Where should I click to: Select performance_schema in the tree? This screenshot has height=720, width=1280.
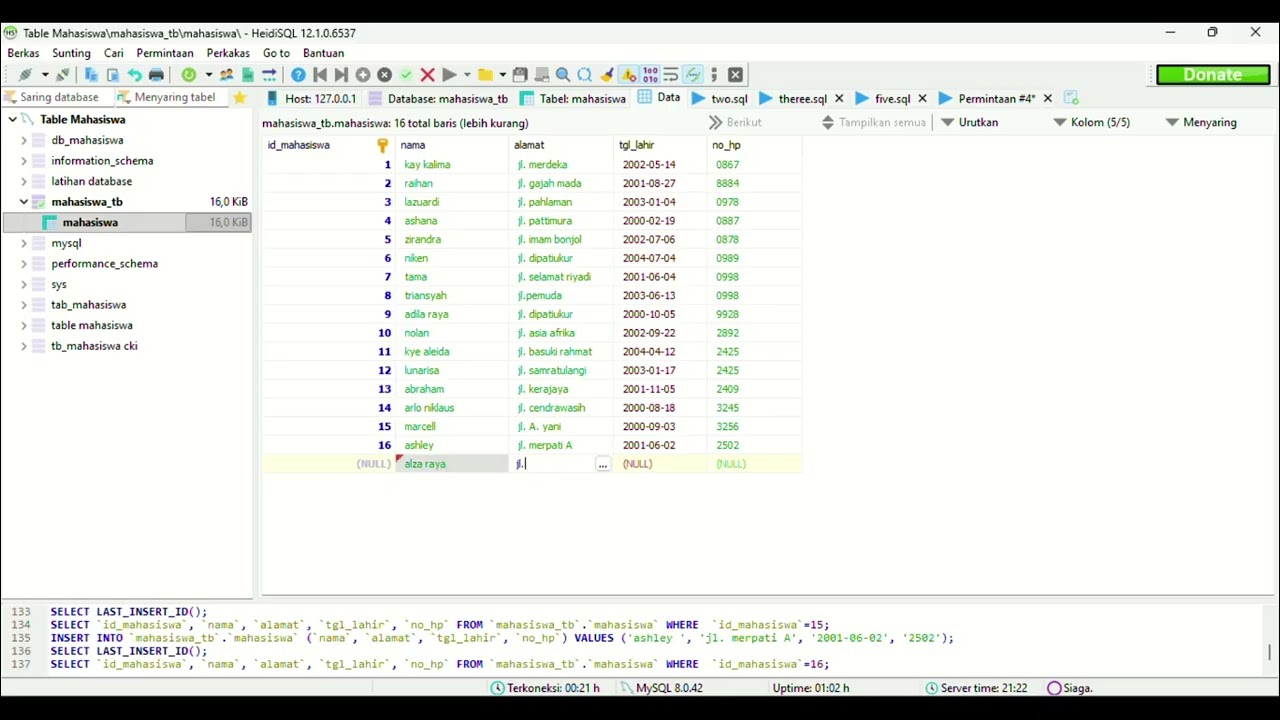(104, 263)
